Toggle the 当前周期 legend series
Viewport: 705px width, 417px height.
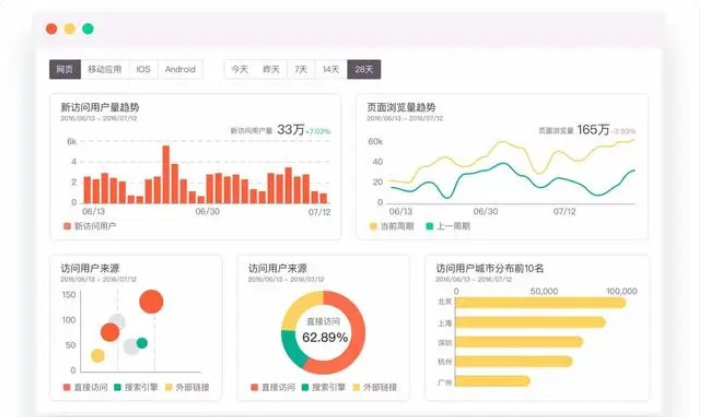(x=391, y=226)
